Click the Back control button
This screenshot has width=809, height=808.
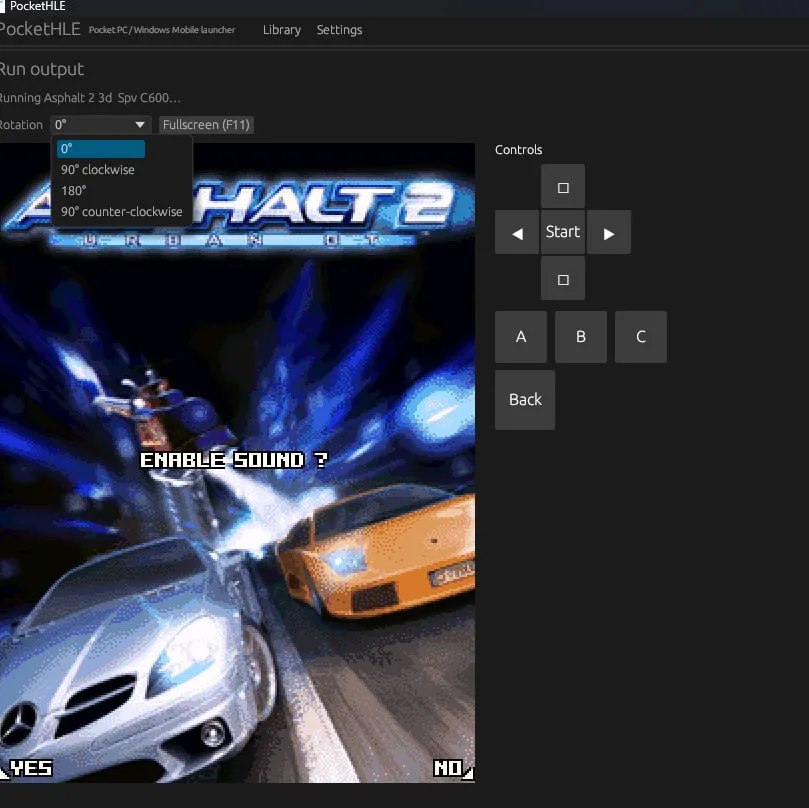click(x=525, y=400)
